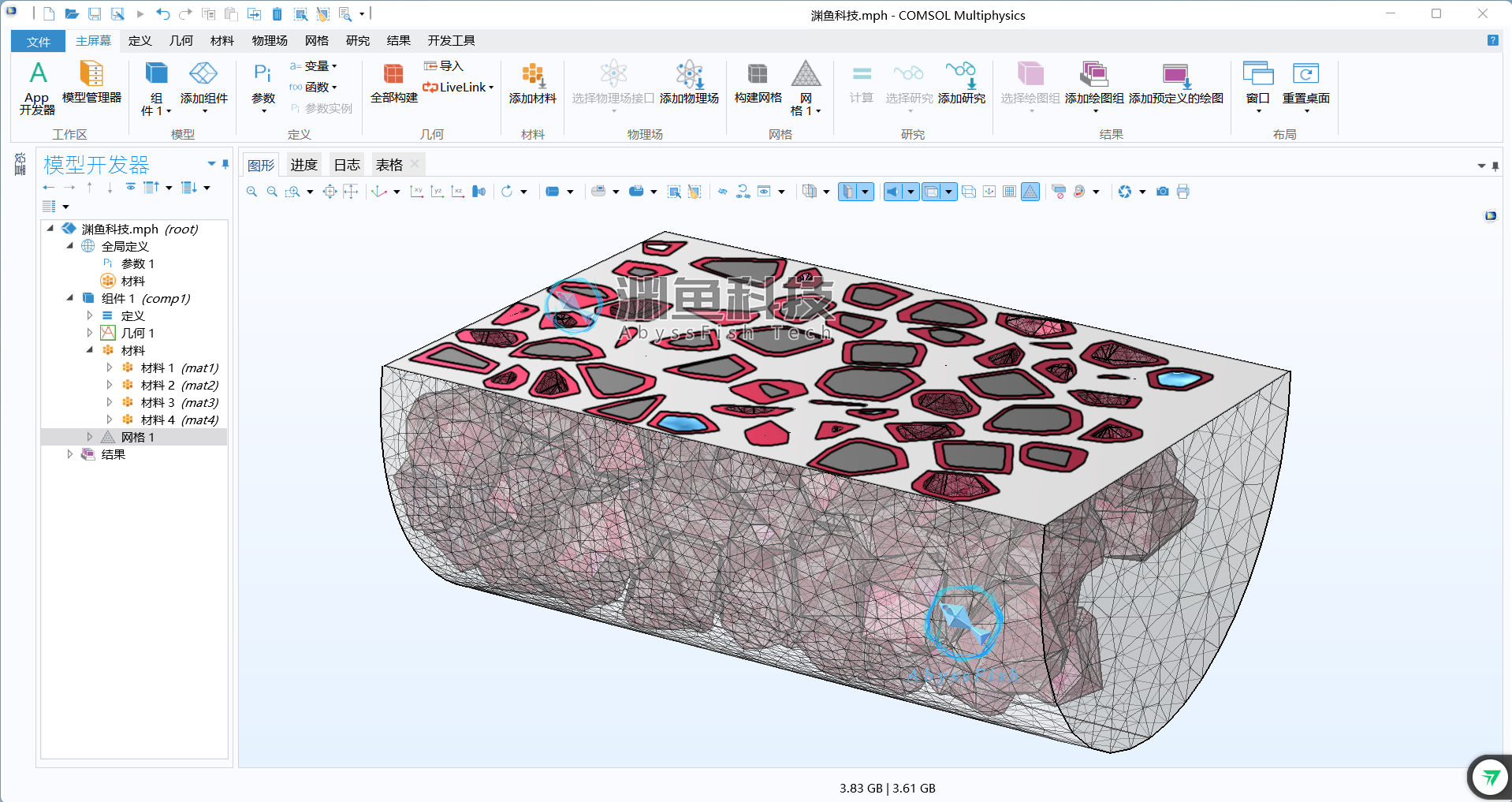The height and width of the screenshot is (802, 1512).
Task: Select 材料 2 (mat2) in the tree
Action: coord(179,385)
